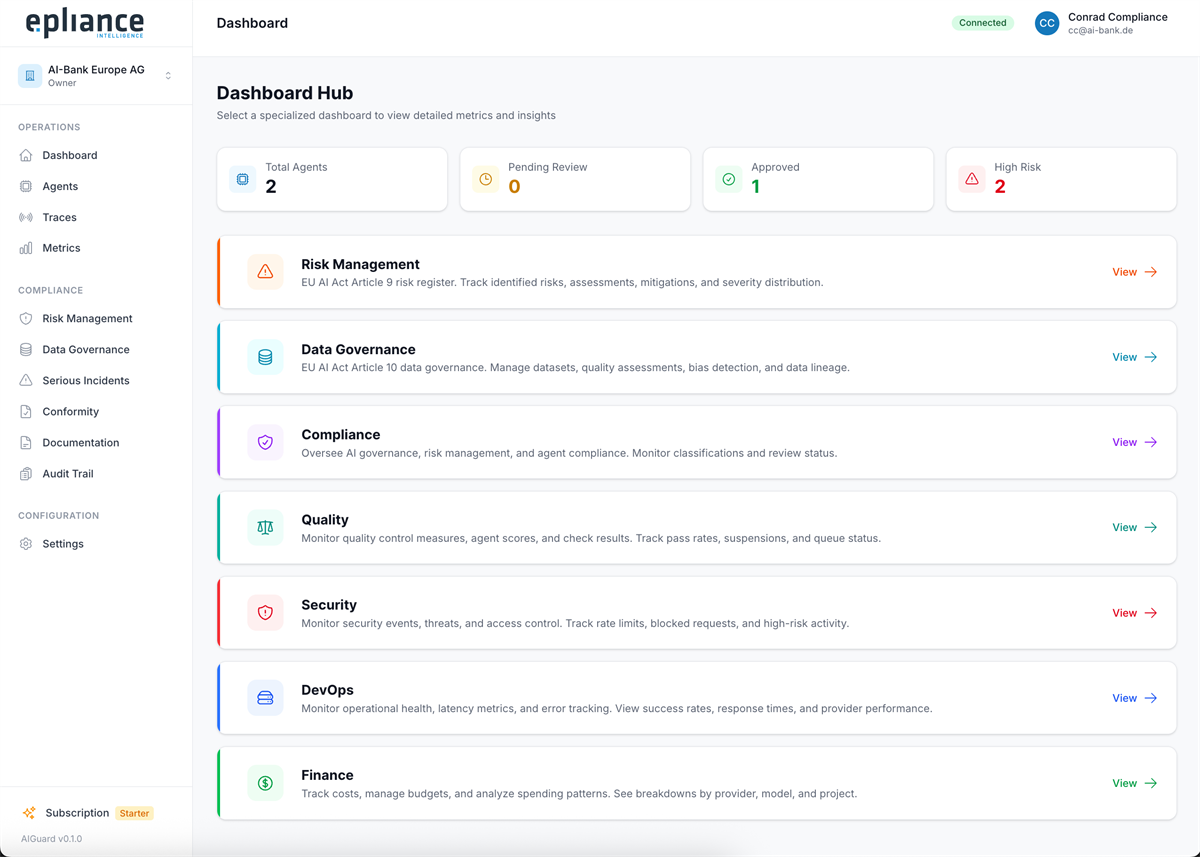Click the Finance card dollar icon
This screenshot has height=857, width=1200.
pos(265,783)
